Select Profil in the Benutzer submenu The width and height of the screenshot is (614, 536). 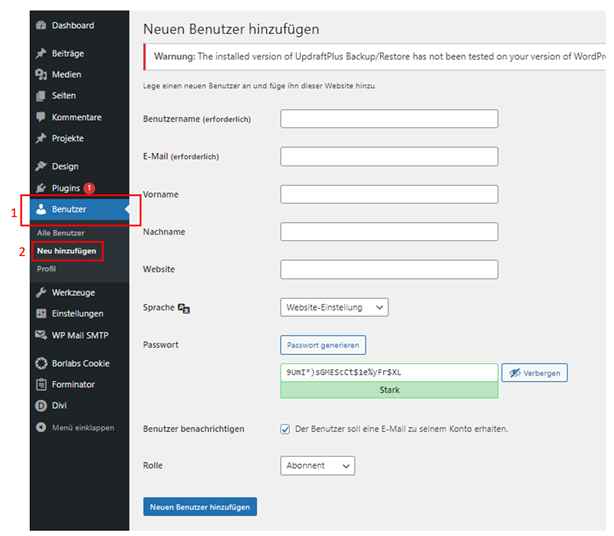[x=47, y=269]
